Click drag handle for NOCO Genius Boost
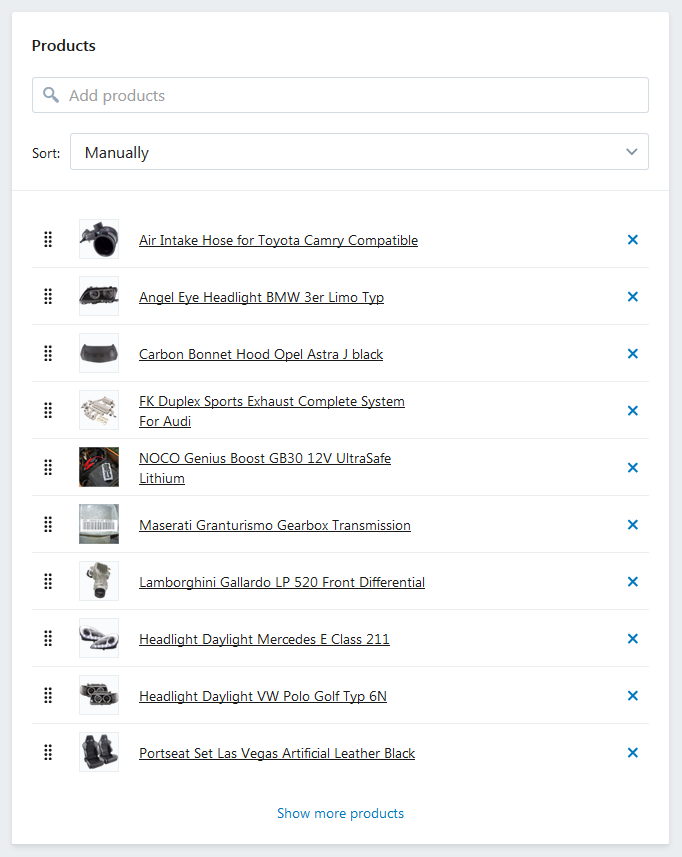The height and width of the screenshot is (857, 682). click(48, 467)
